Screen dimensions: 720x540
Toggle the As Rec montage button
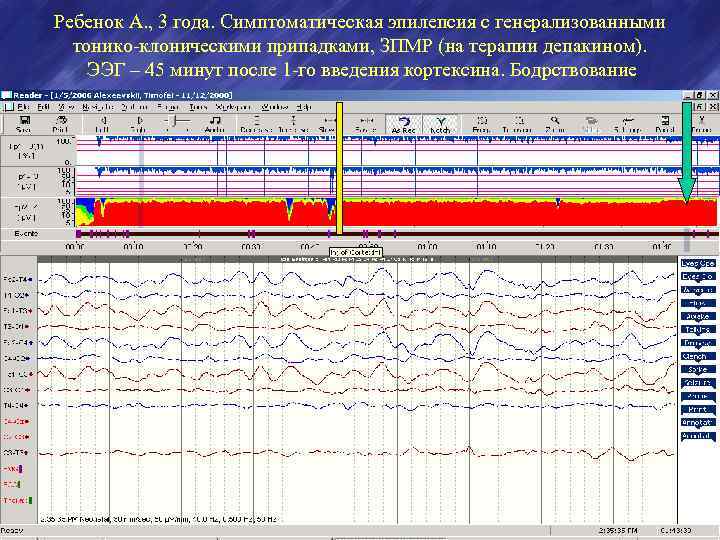[404, 124]
